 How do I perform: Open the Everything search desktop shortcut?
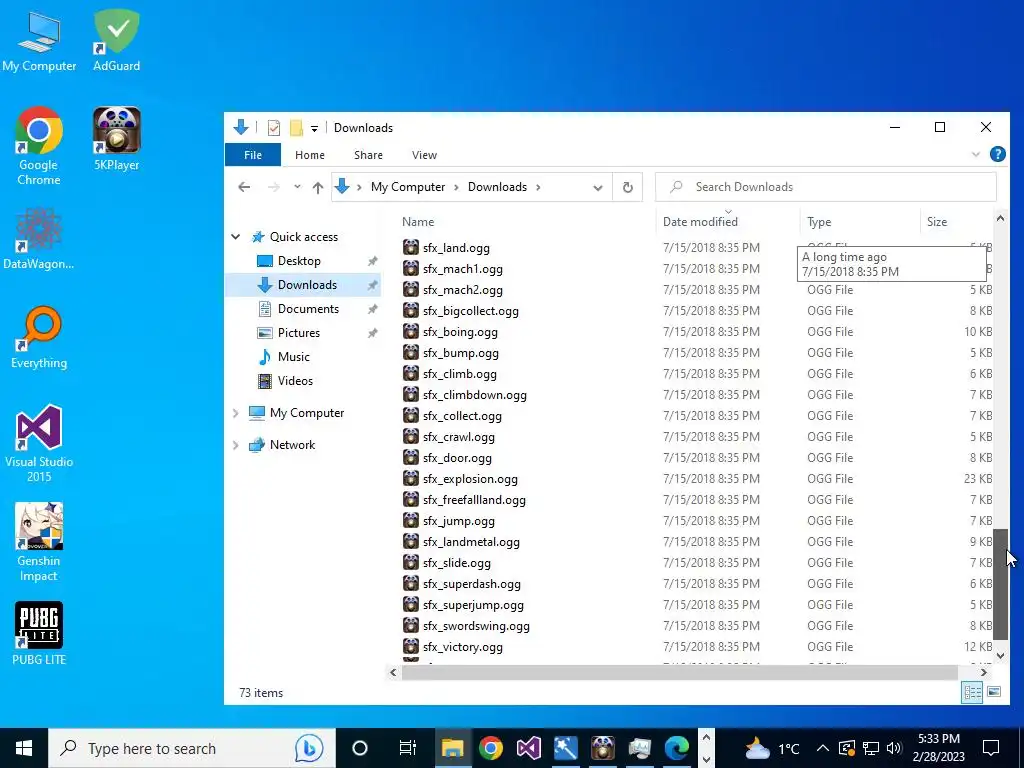39,338
